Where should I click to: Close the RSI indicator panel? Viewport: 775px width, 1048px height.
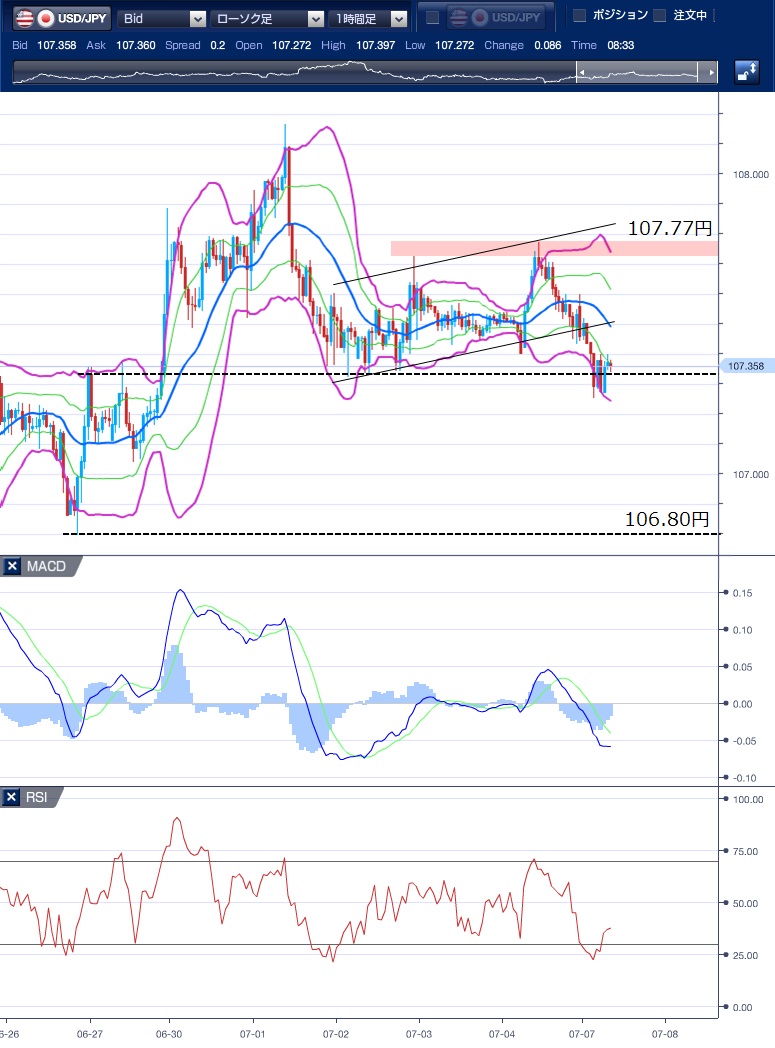(x=12, y=797)
